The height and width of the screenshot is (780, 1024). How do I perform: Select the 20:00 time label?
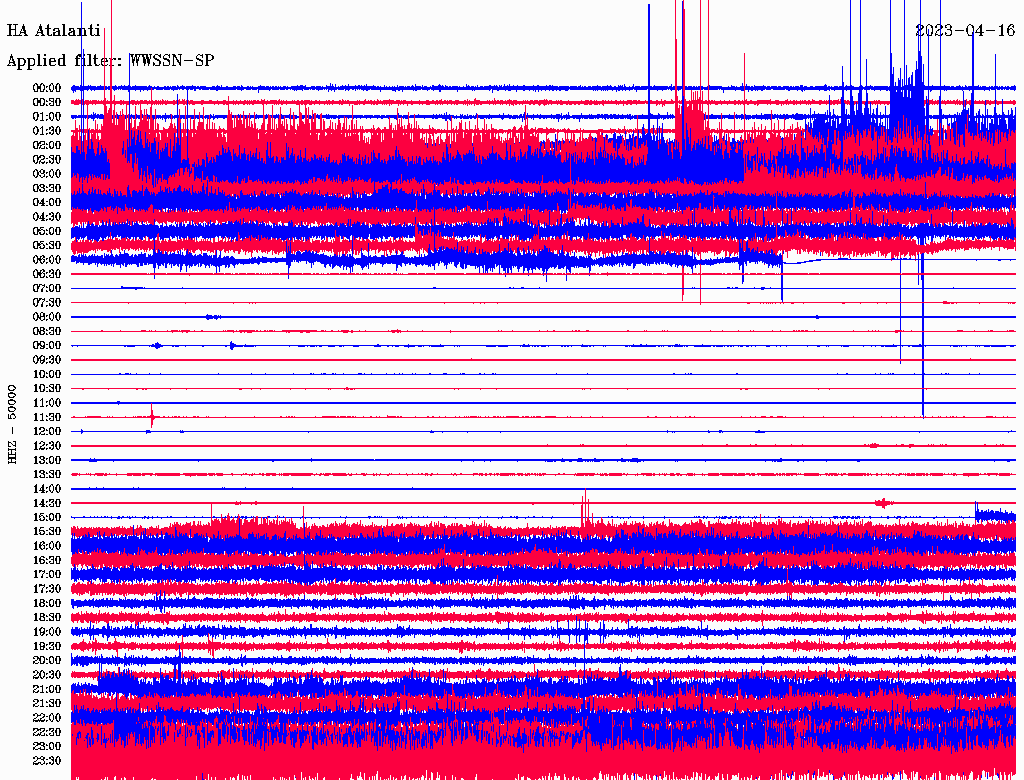(47, 660)
